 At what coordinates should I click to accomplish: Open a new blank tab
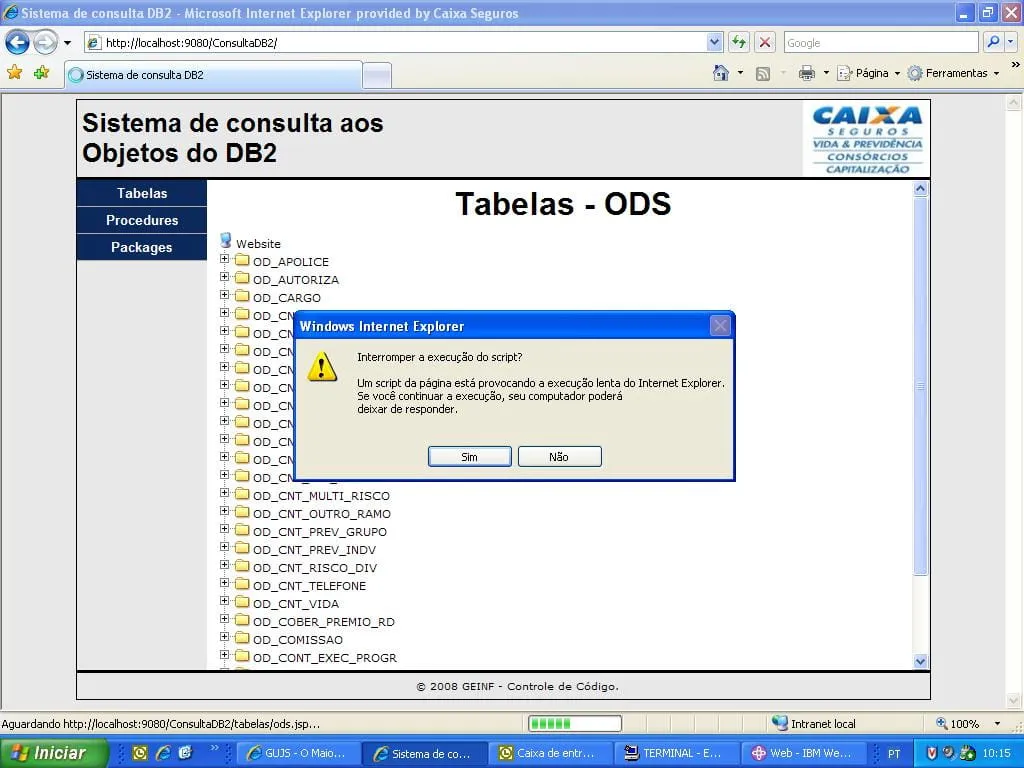click(377, 76)
